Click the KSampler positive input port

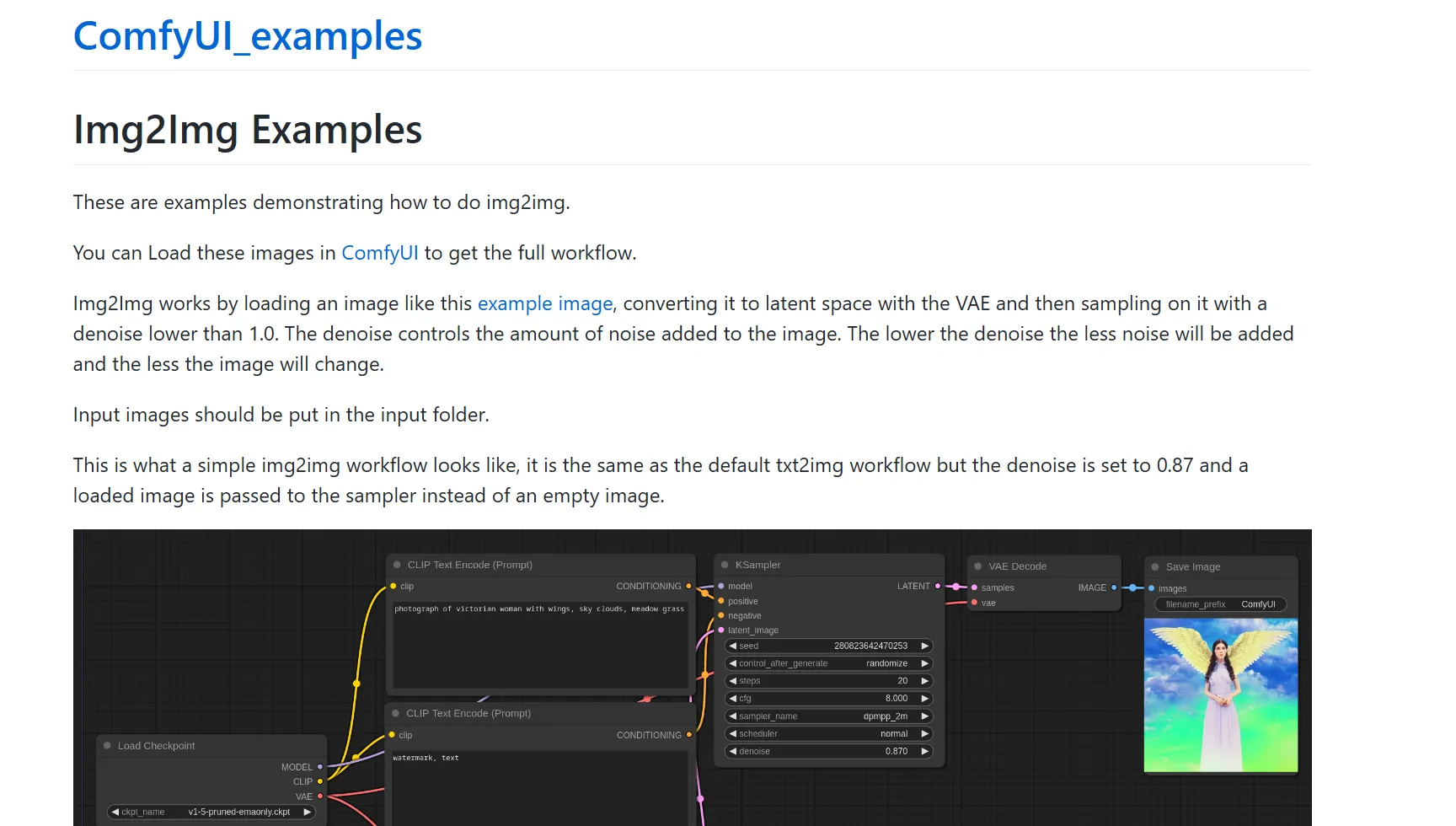pyautogui.click(x=721, y=601)
